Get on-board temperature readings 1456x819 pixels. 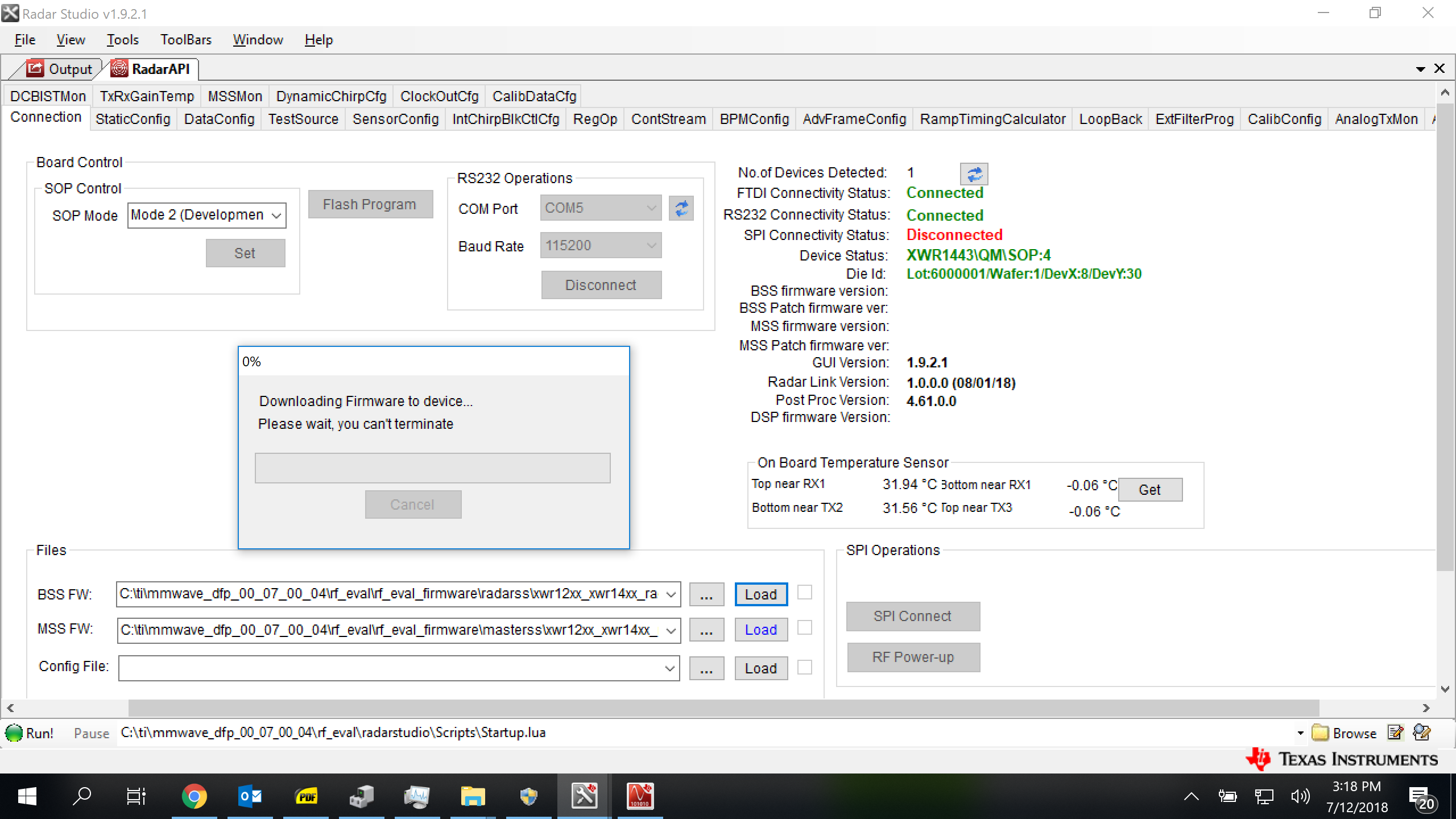[1150, 490]
